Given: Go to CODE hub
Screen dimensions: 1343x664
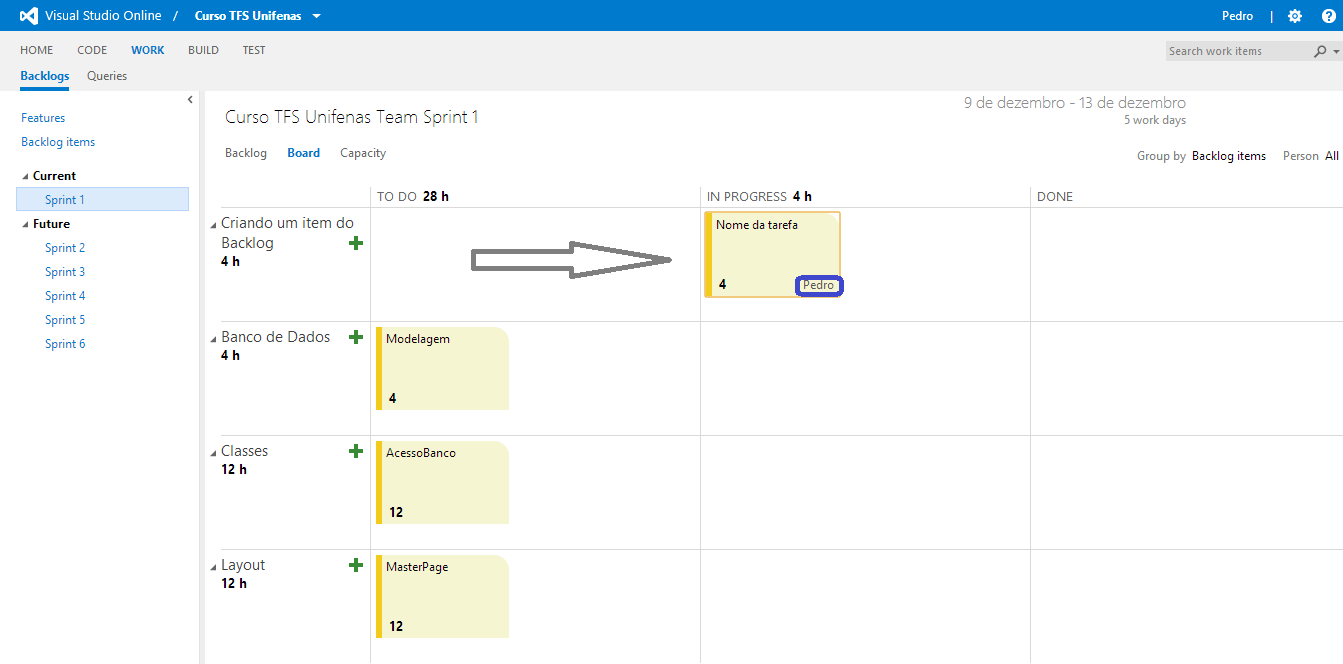Looking at the screenshot, I should click(x=92, y=50).
